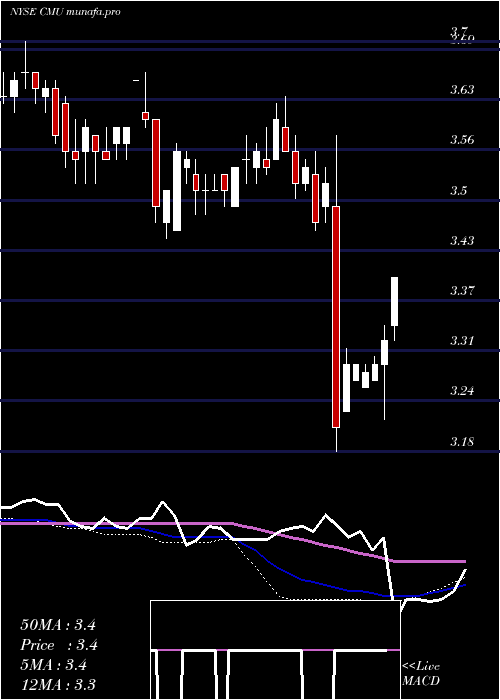Click the 3.63 price axis label
The height and width of the screenshot is (700, 500).
462,90
